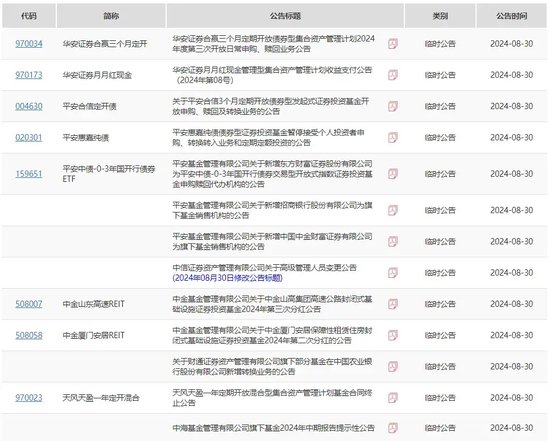The height and width of the screenshot is (441, 550).
Task: Open PDF icon for 新增东方财富证券 announcement
Action: (x=393, y=174)
